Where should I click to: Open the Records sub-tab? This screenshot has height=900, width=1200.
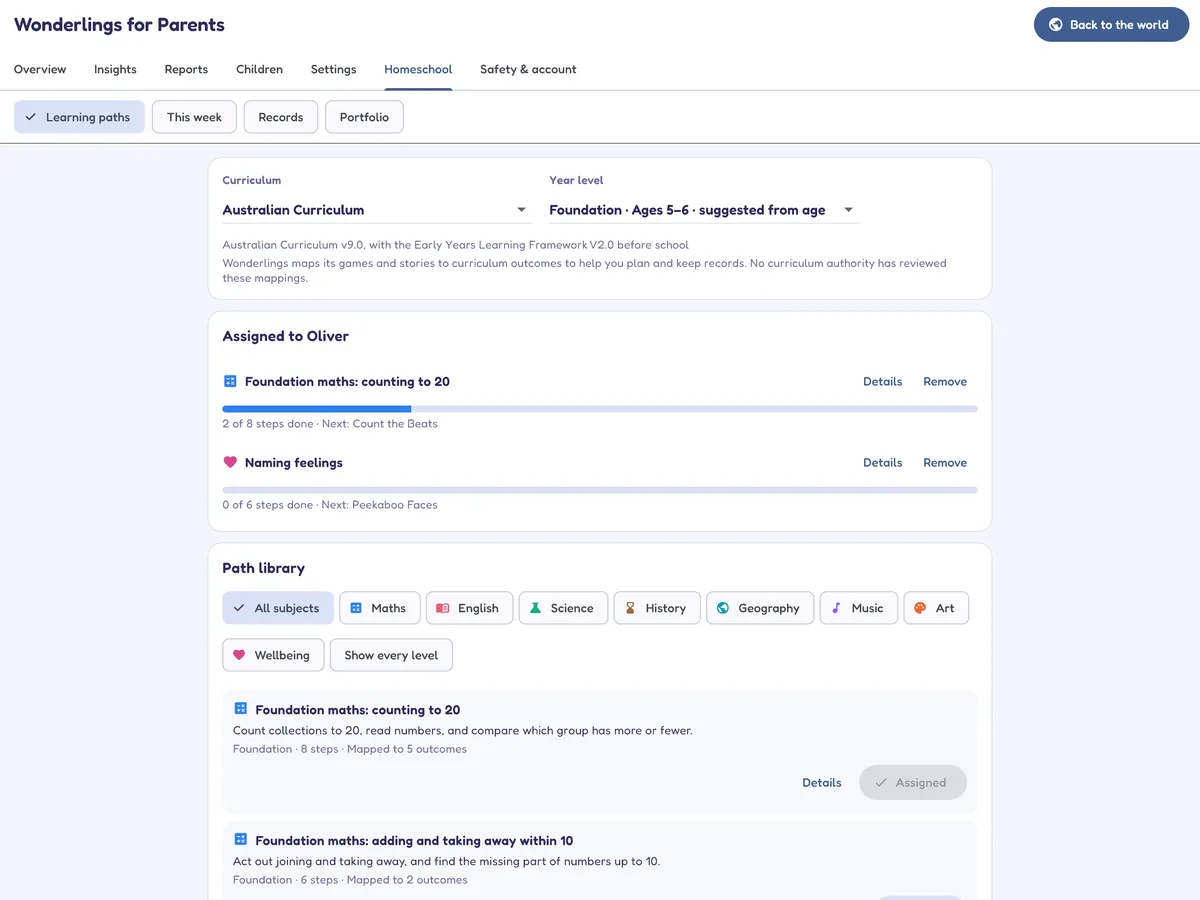(x=280, y=117)
